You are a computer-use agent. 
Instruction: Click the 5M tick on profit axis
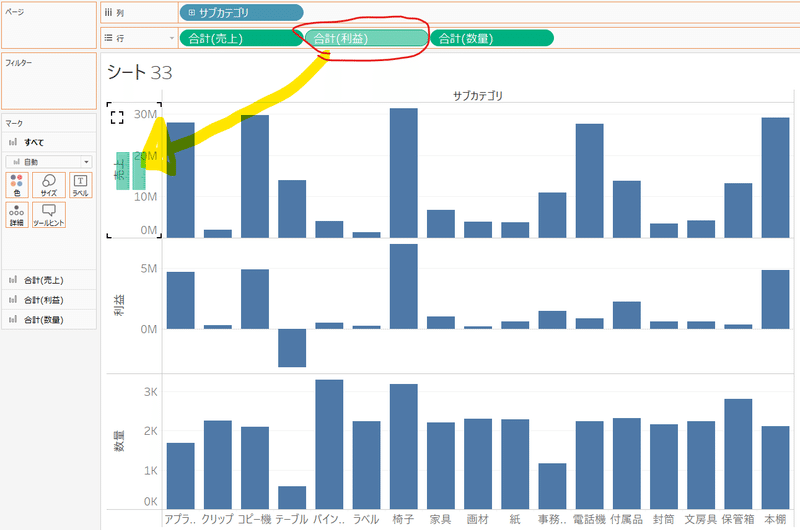point(149,269)
